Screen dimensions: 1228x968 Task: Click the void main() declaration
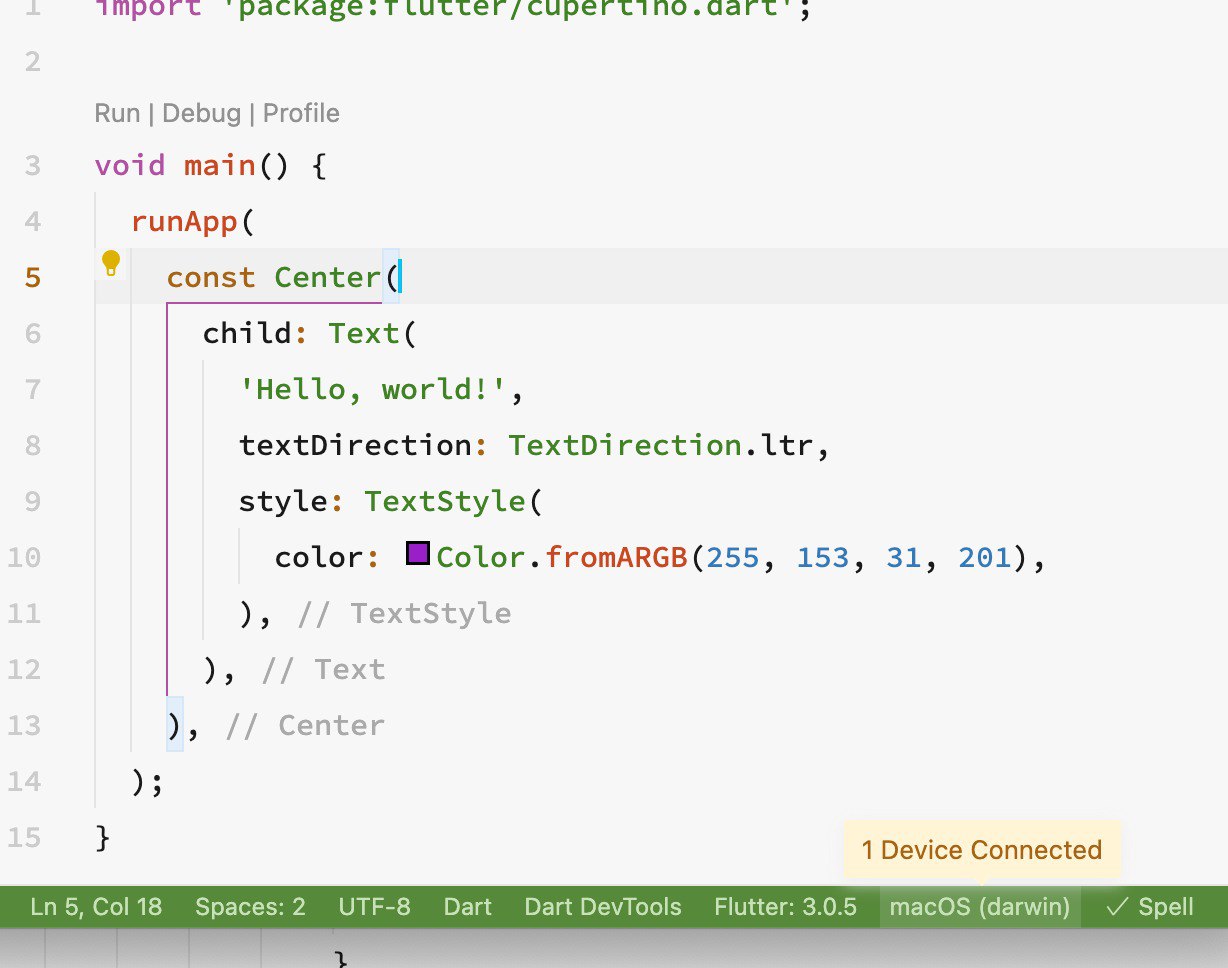[x=192, y=165]
